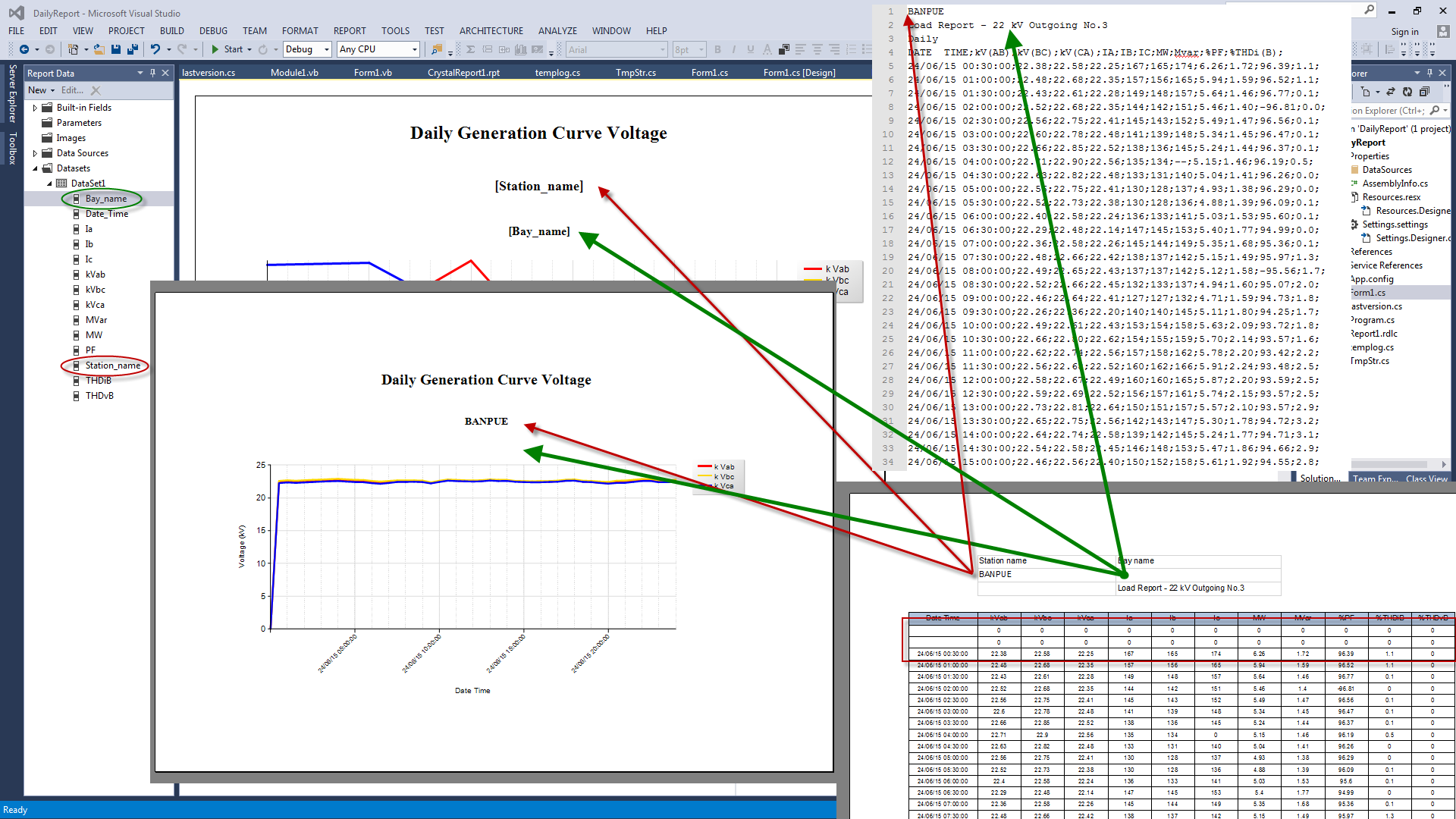Click the Collapse All icon in Solution Explorer
Screen dimensions: 1456x819
(x=1424, y=92)
